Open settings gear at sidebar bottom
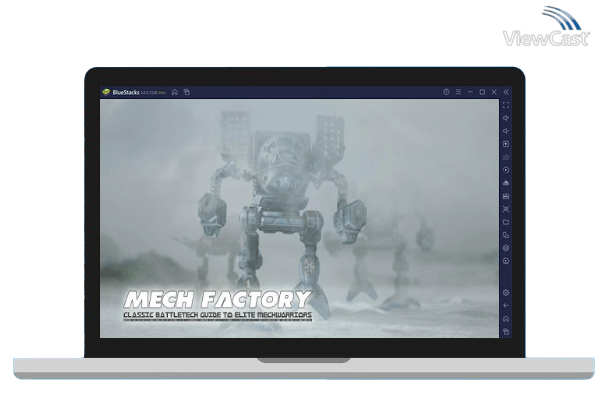The width and height of the screenshot is (602, 414). tap(506, 293)
